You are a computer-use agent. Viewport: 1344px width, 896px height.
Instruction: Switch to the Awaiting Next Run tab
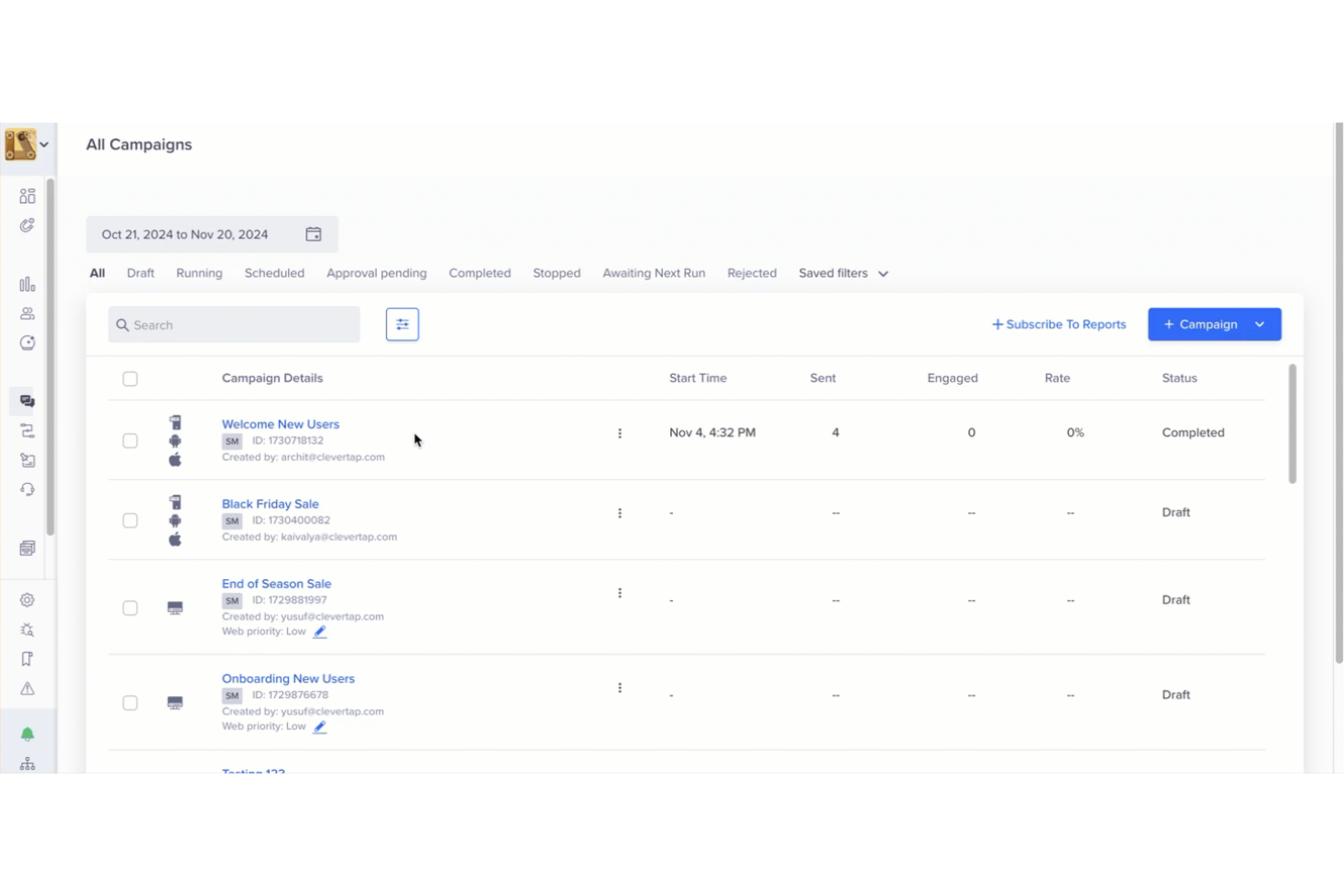coord(654,273)
